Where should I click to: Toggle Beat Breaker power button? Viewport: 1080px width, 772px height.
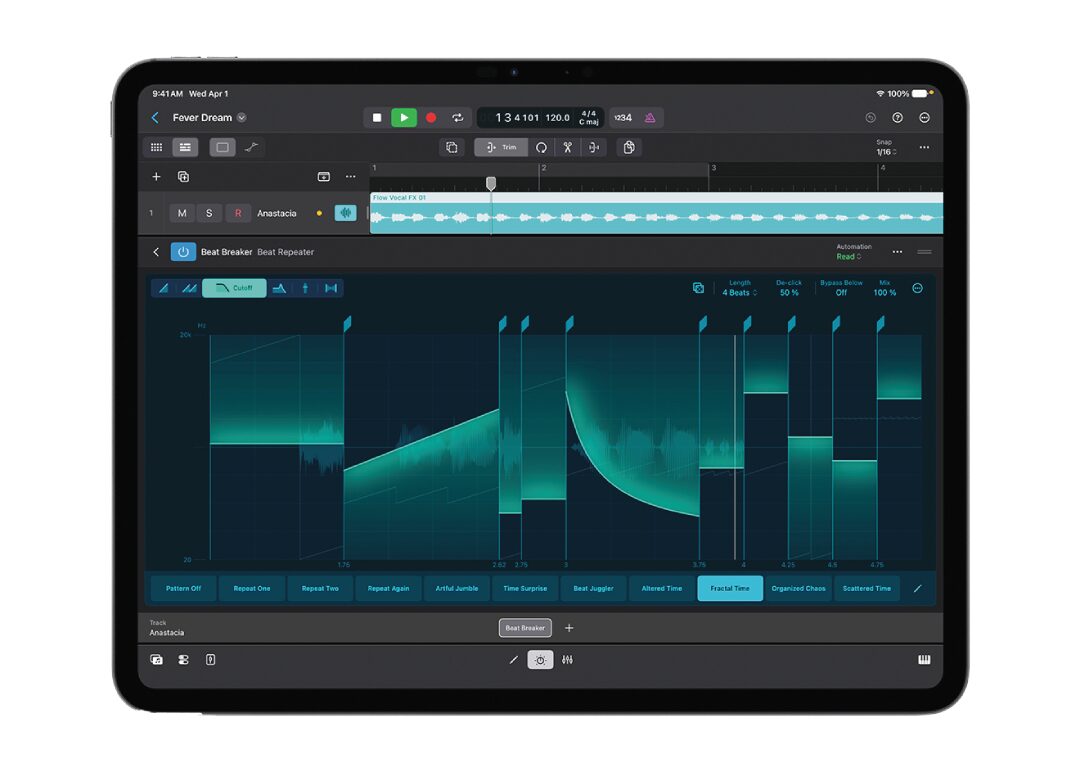(183, 252)
